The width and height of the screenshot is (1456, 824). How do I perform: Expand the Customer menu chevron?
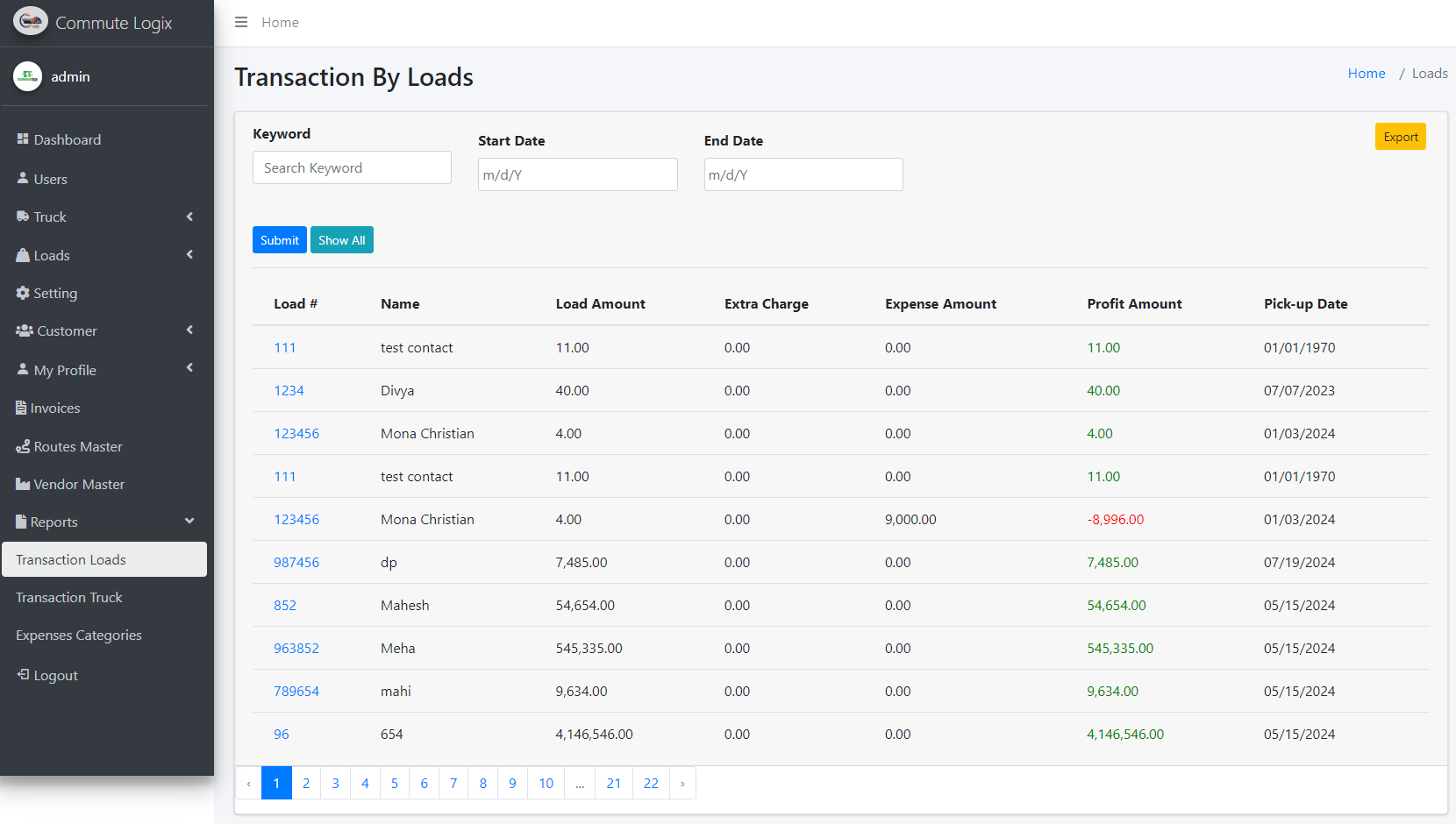tap(189, 330)
